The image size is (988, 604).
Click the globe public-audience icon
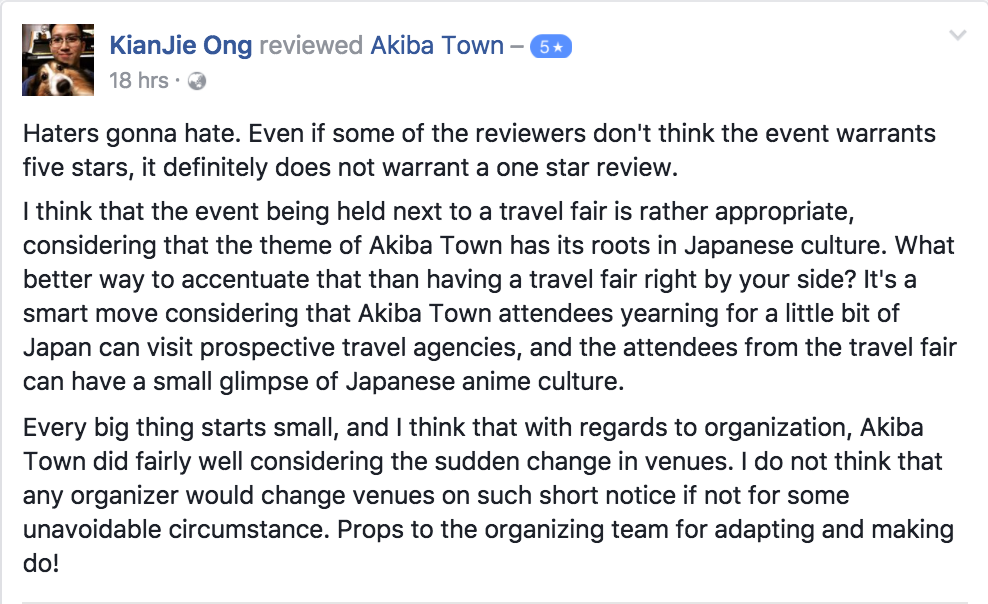(x=197, y=81)
